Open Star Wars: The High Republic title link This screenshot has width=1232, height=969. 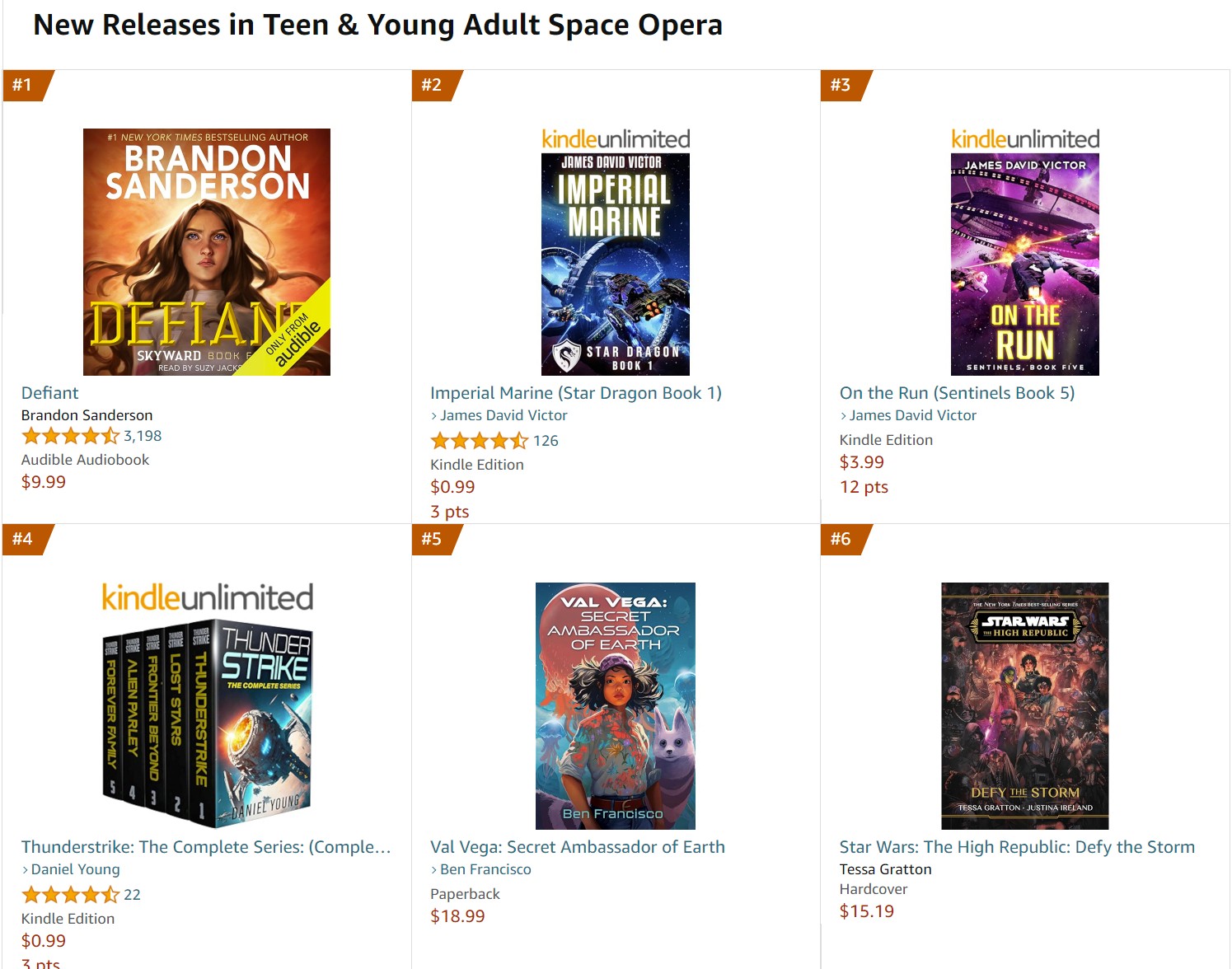1016,847
